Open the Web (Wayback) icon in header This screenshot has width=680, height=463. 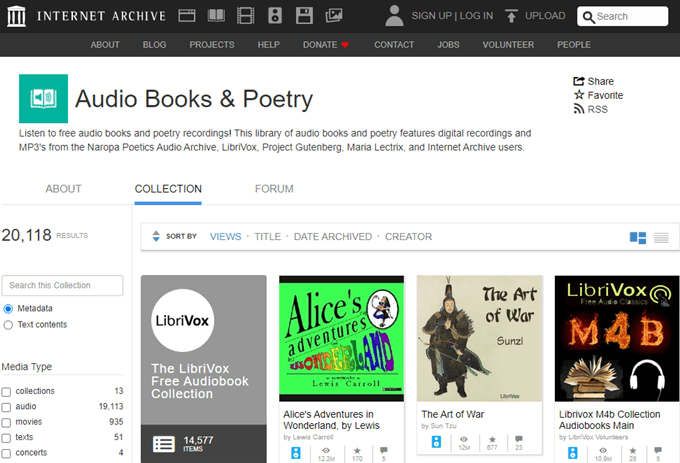[x=186, y=16]
